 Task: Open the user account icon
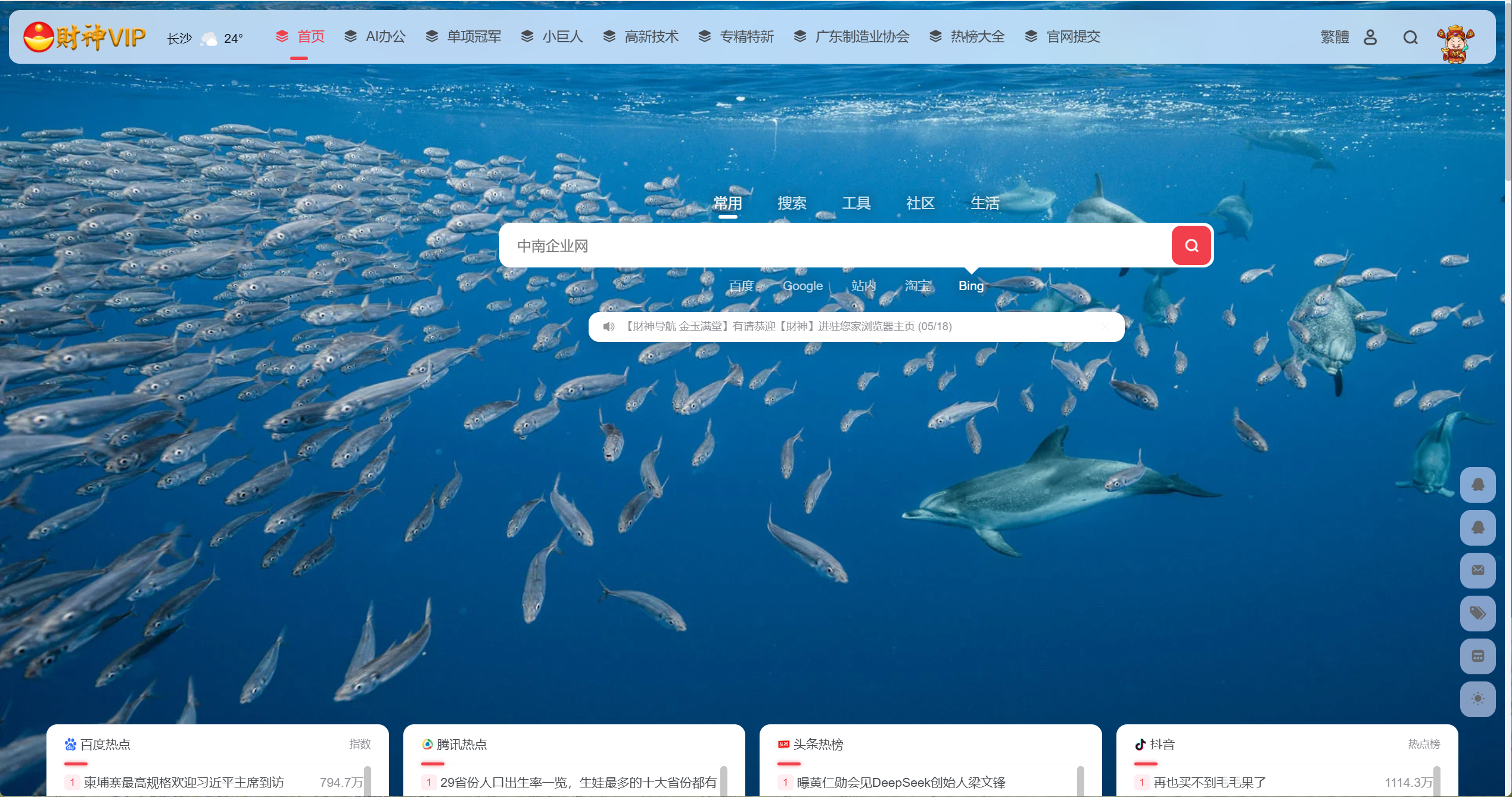click(1370, 38)
